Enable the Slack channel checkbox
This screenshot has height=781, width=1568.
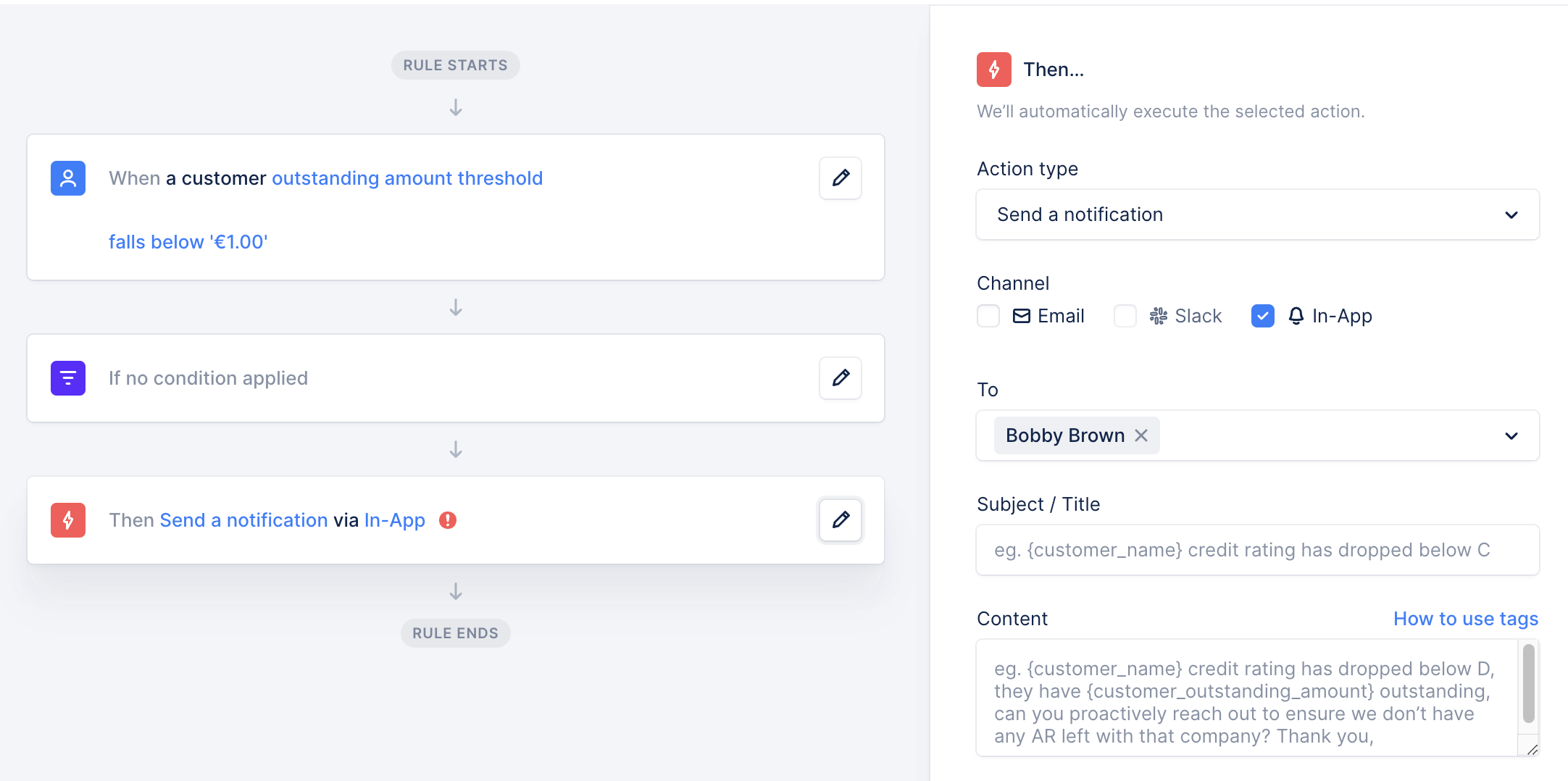tap(1125, 315)
